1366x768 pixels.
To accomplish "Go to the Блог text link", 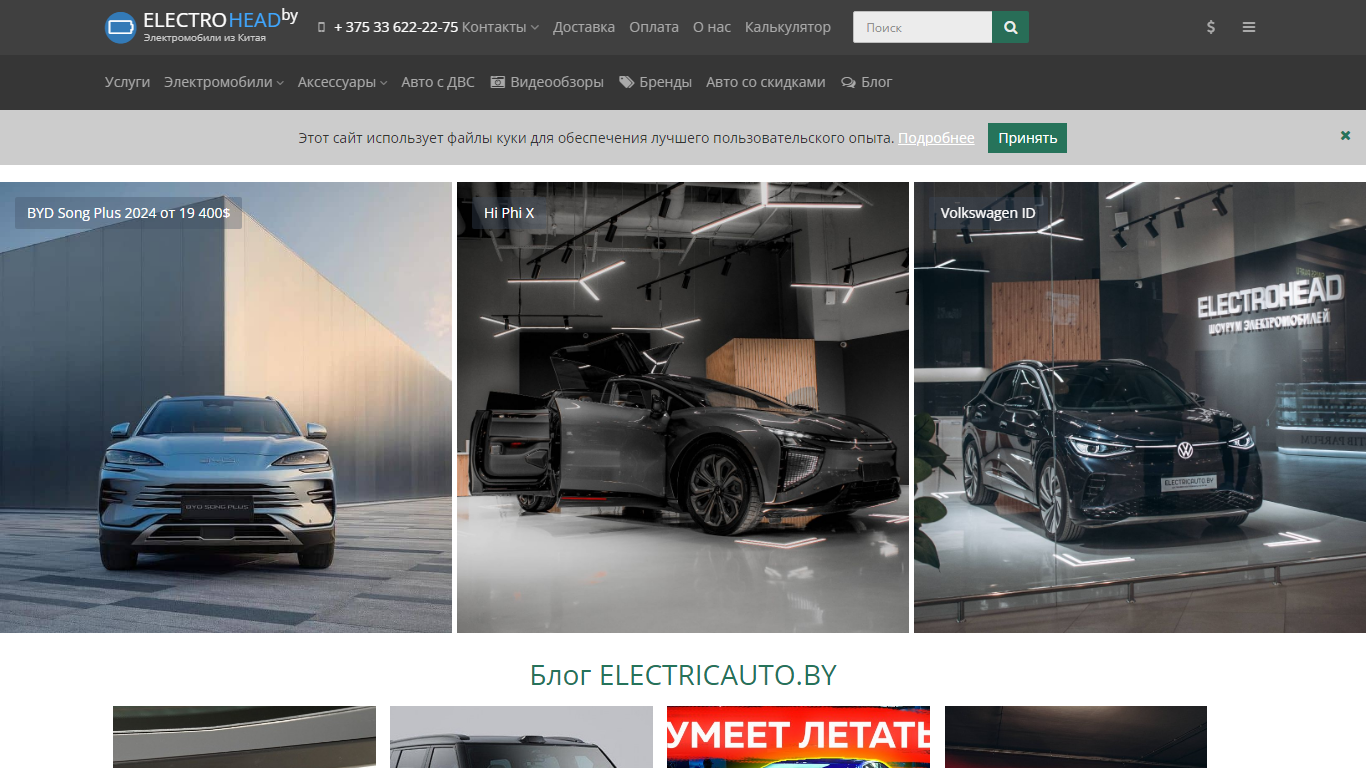I will (x=877, y=82).
